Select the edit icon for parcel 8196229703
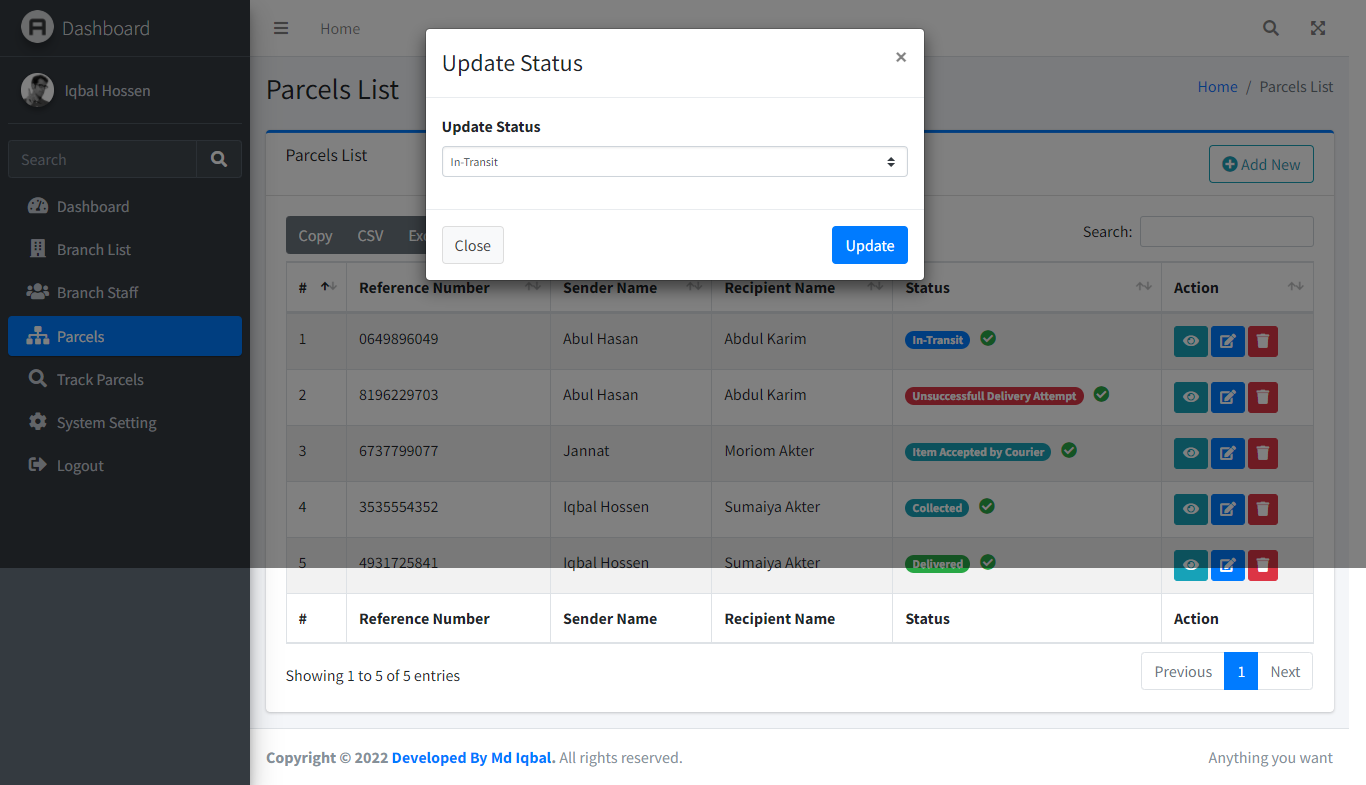 tap(1227, 397)
